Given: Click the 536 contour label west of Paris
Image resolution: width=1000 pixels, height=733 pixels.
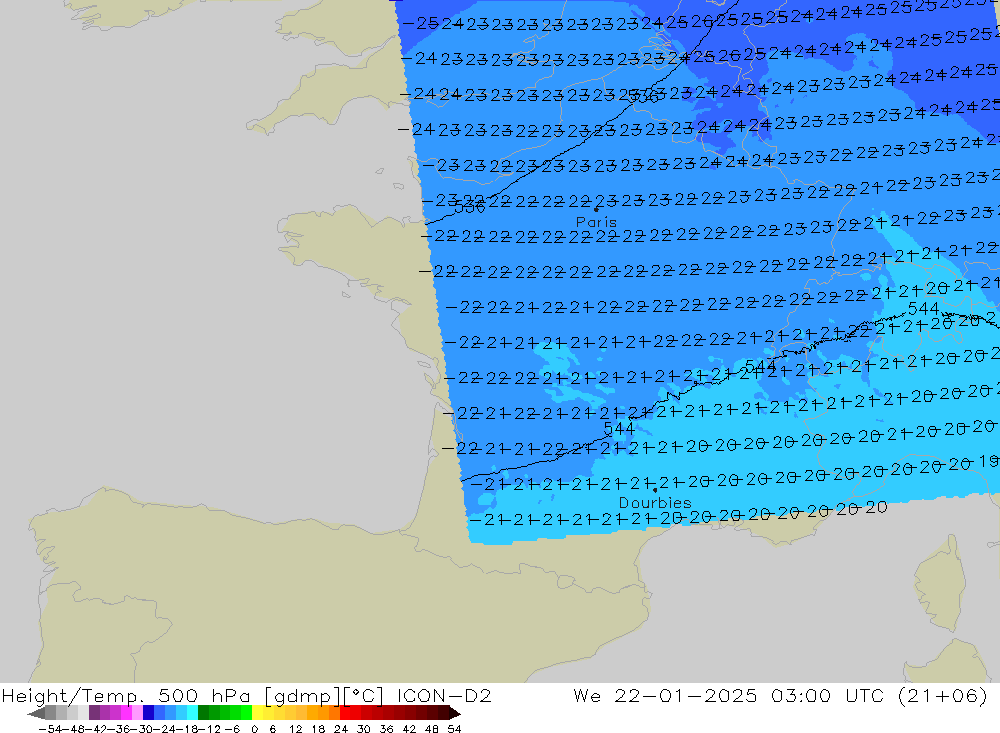Looking at the screenshot, I should [470, 207].
